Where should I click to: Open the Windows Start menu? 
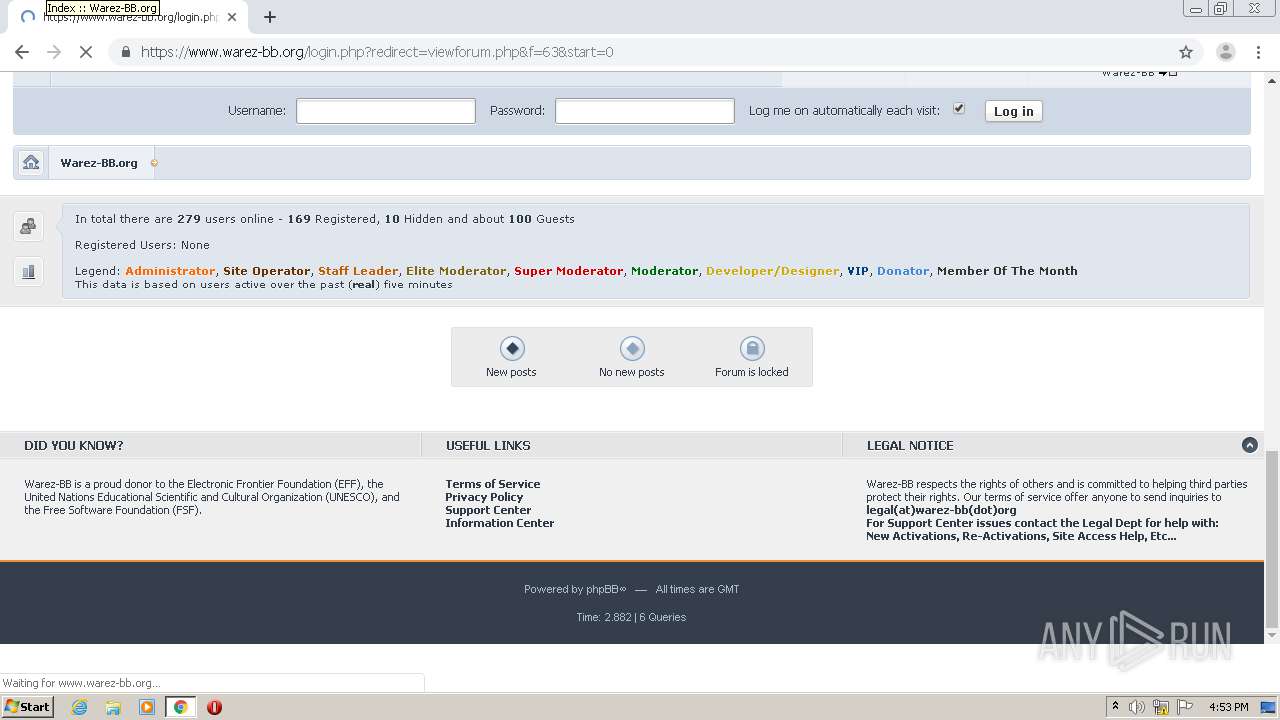(x=27, y=707)
